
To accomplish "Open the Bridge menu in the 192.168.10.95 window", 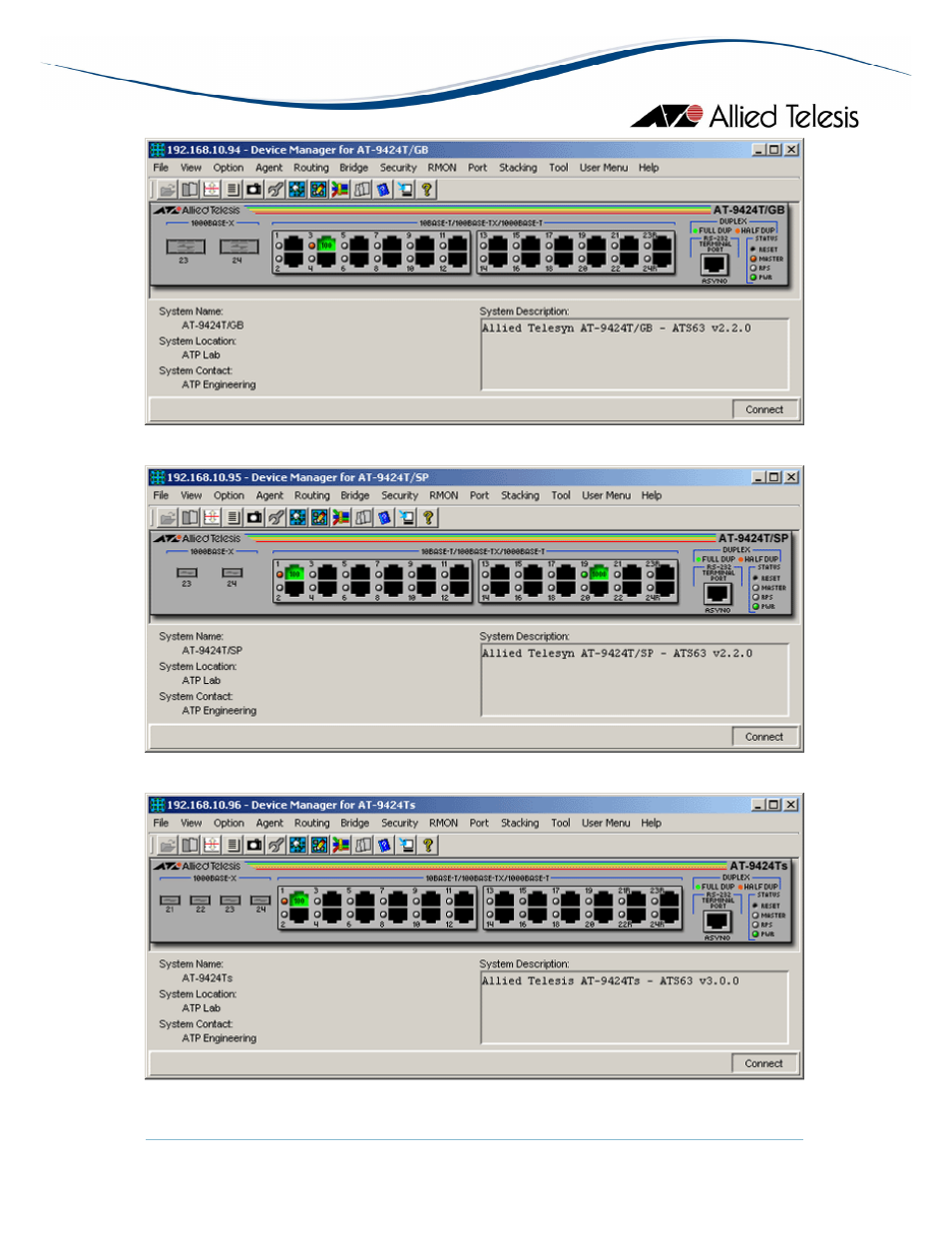I will (x=355, y=495).
